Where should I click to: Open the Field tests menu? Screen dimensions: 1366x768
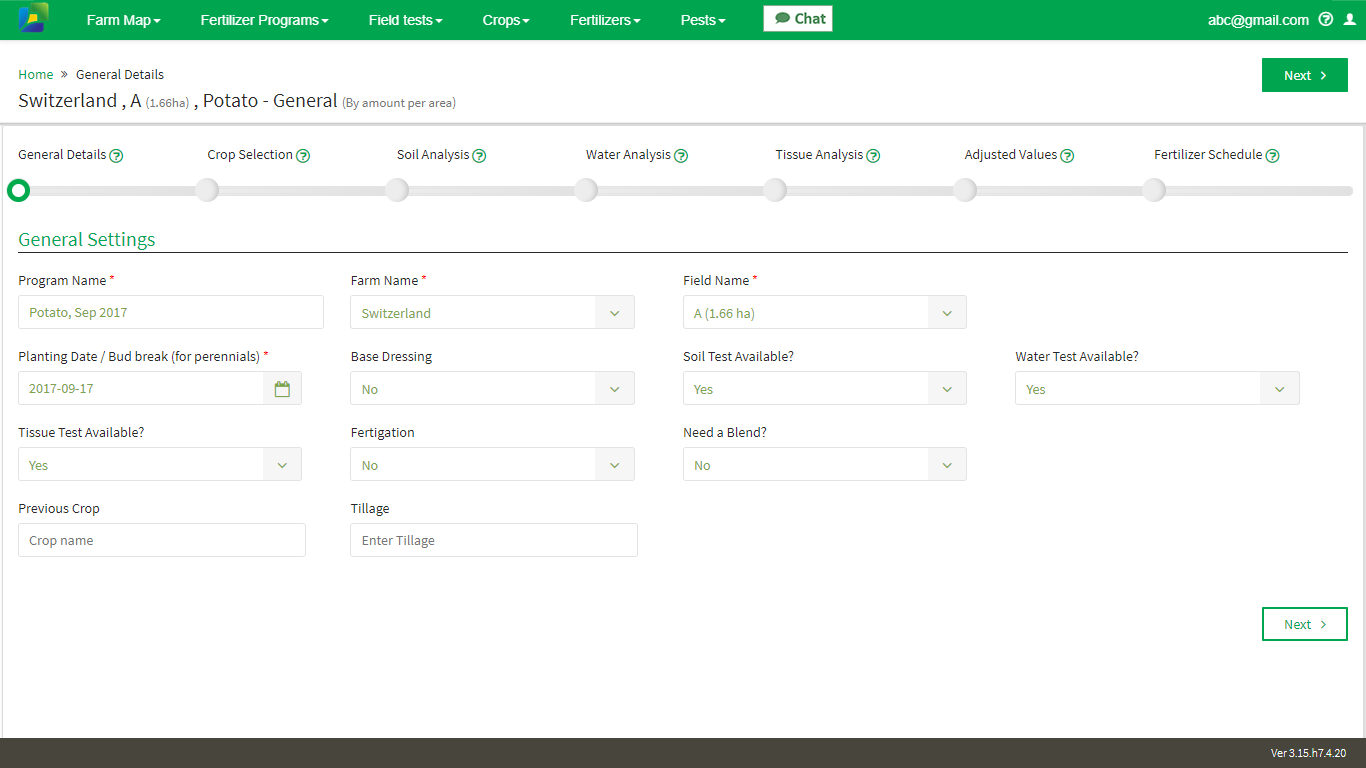point(405,20)
